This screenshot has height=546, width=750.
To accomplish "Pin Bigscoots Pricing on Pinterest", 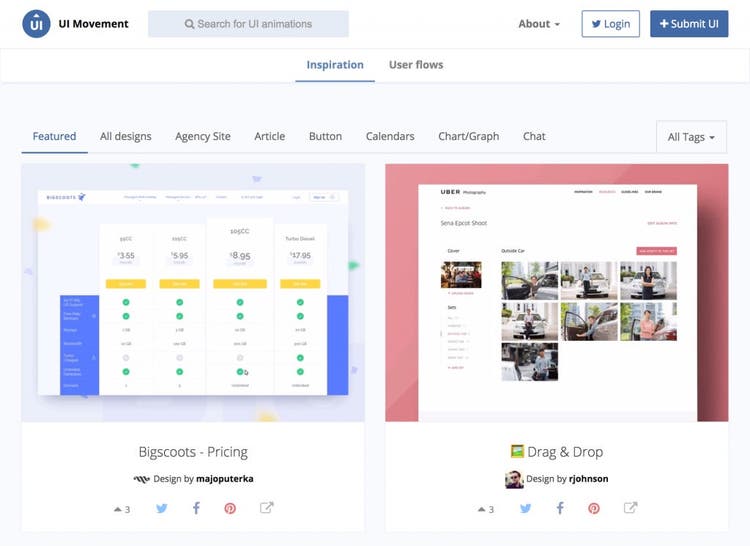I will click(230, 508).
